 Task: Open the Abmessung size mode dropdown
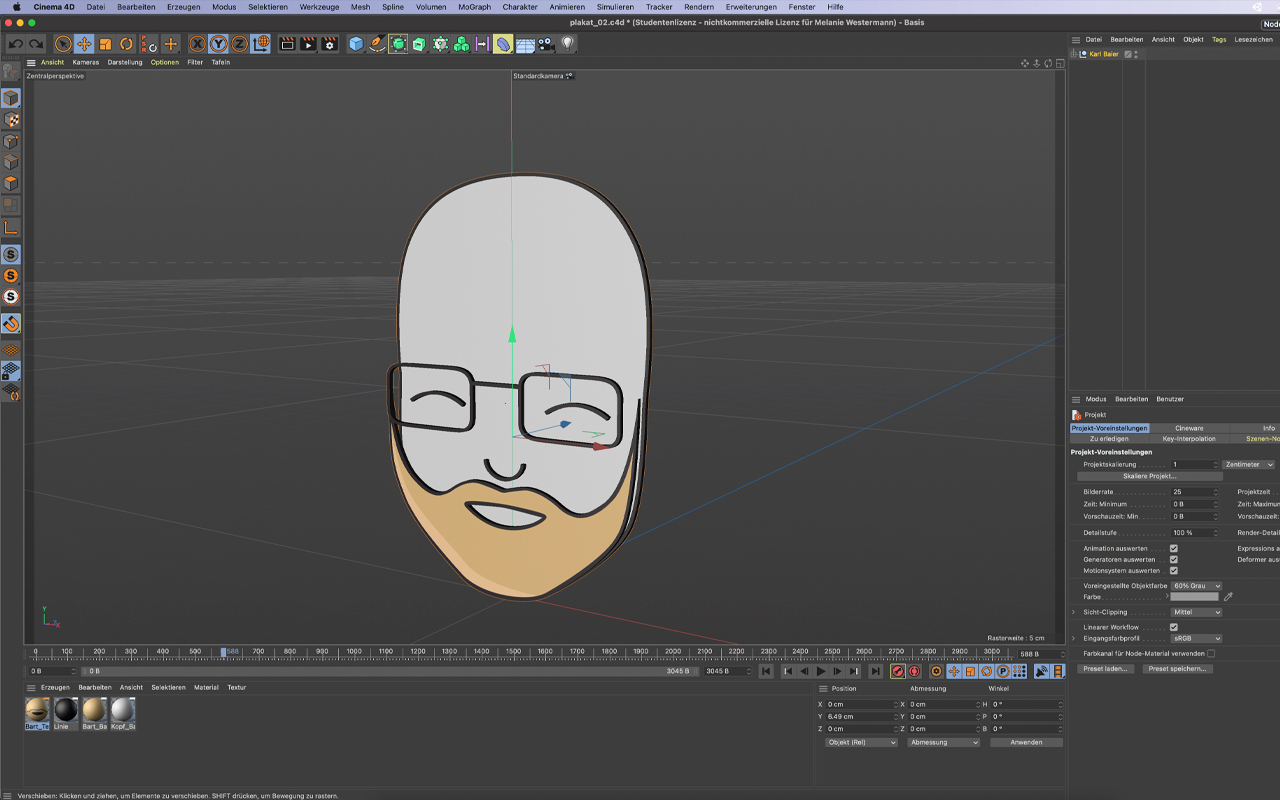(944, 742)
